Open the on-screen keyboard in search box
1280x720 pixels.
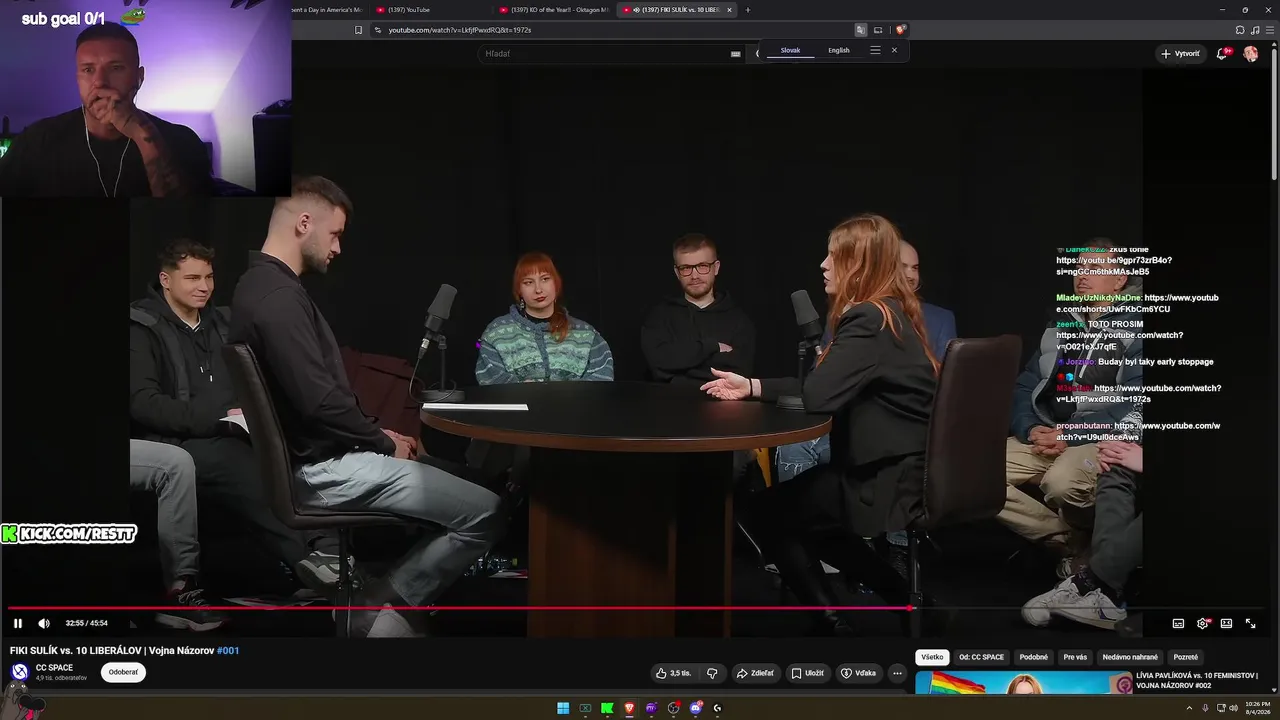click(x=736, y=54)
